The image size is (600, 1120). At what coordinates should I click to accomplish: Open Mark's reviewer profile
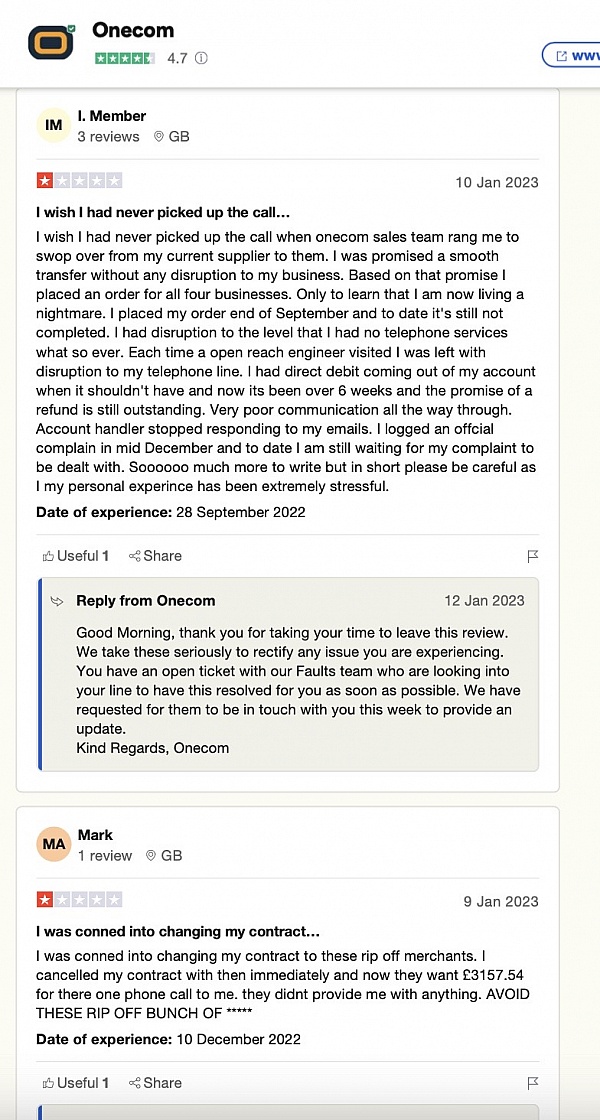pyautogui.click(x=95, y=835)
